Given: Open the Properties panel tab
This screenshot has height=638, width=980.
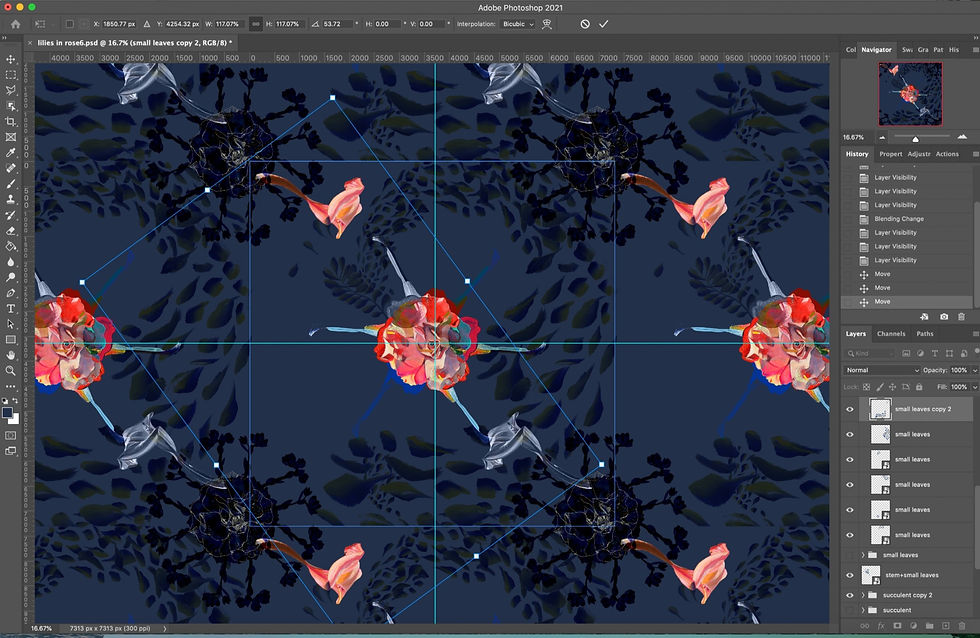Looking at the screenshot, I should (x=891, y=154).
